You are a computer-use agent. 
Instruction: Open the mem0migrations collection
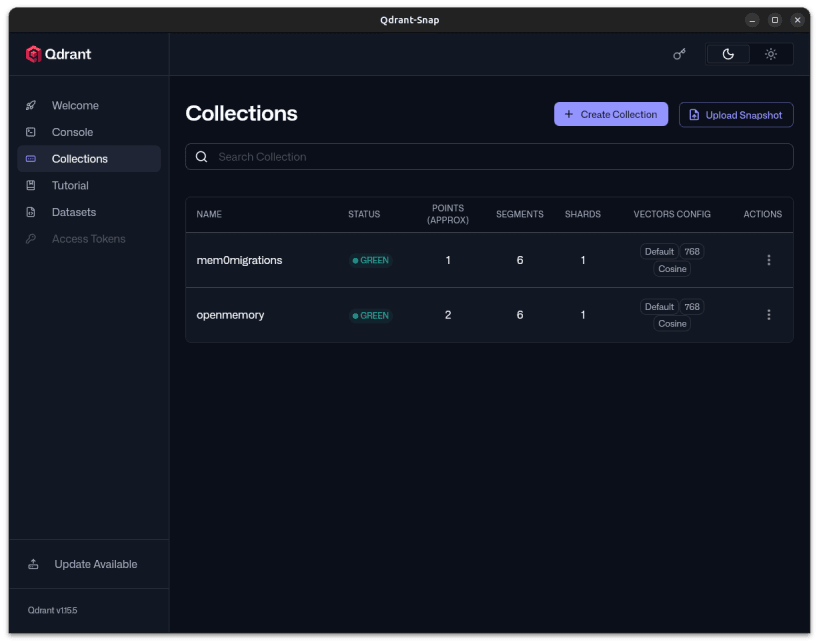click(239, 260)
